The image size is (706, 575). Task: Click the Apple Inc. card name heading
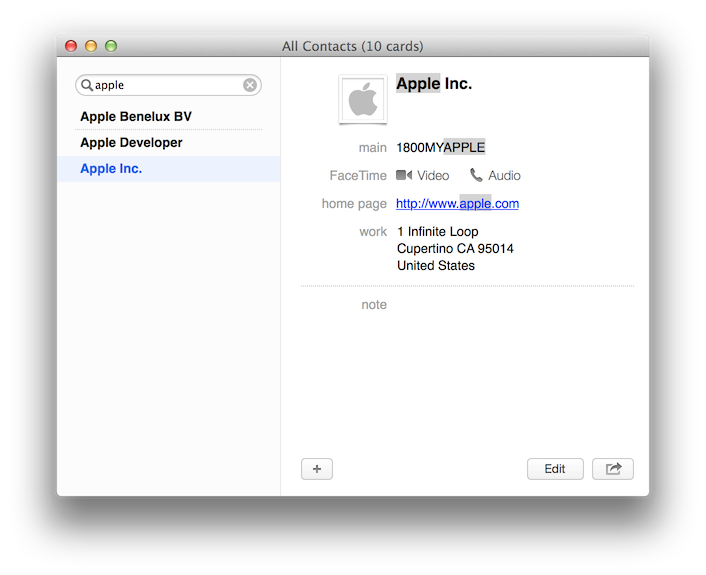pyautogui.click(x=434, y=84)
